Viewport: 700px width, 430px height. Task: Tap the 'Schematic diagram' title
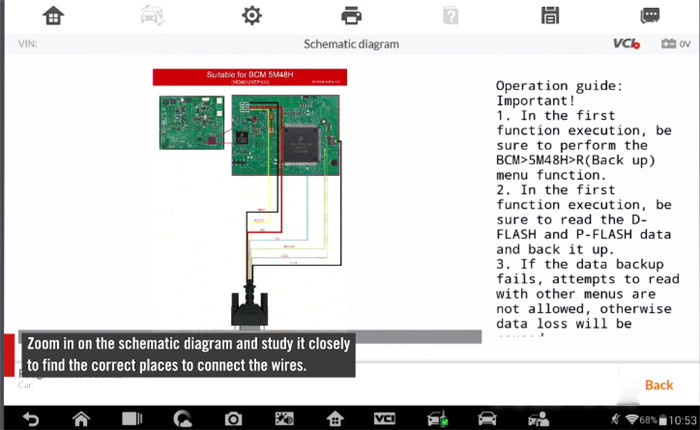coord(351,44)
